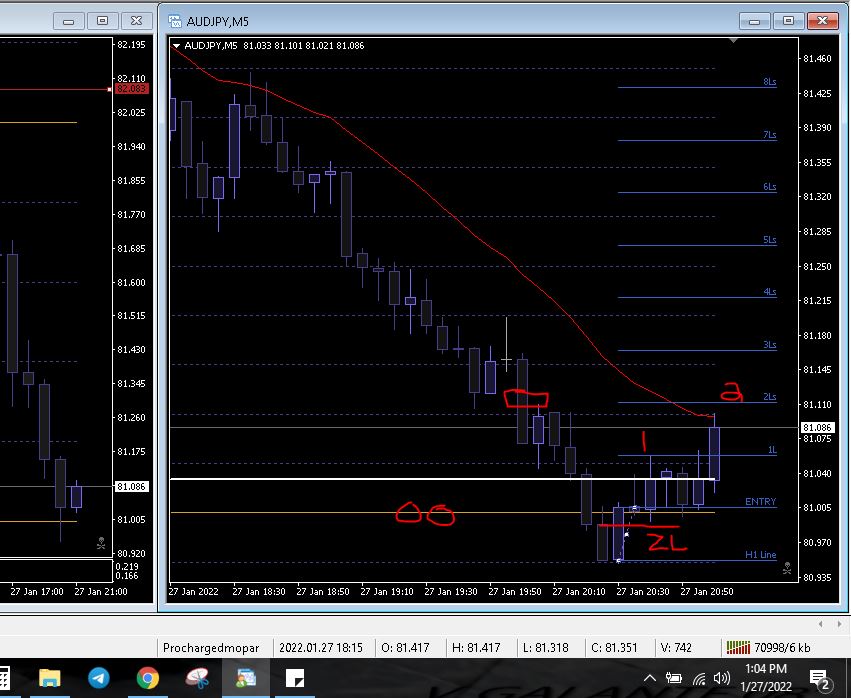This screenshot has height=698, width=851.
Task: Close the left chart window
Action: [x=136, y=21]
